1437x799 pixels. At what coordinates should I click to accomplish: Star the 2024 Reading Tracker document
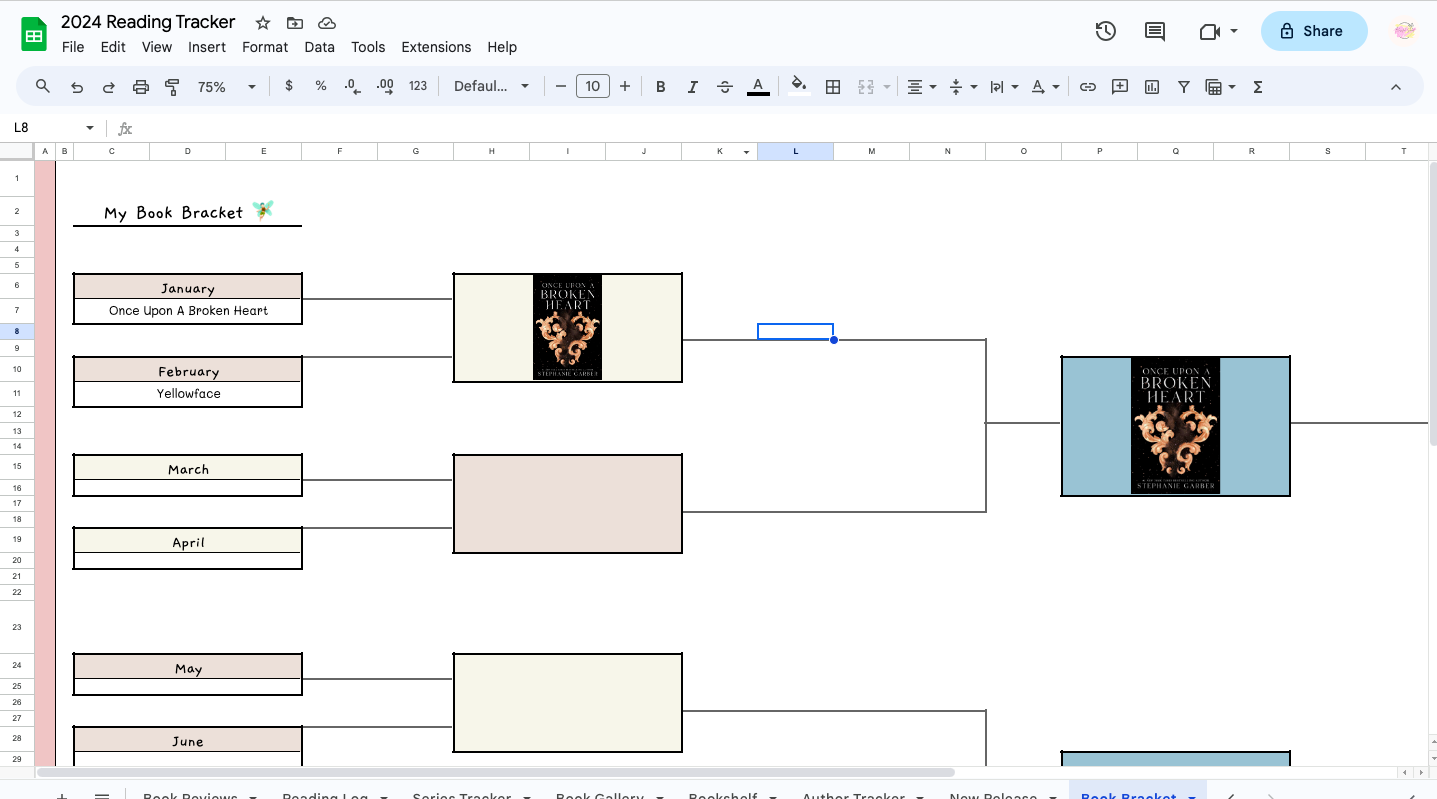[x=263, y=23]
